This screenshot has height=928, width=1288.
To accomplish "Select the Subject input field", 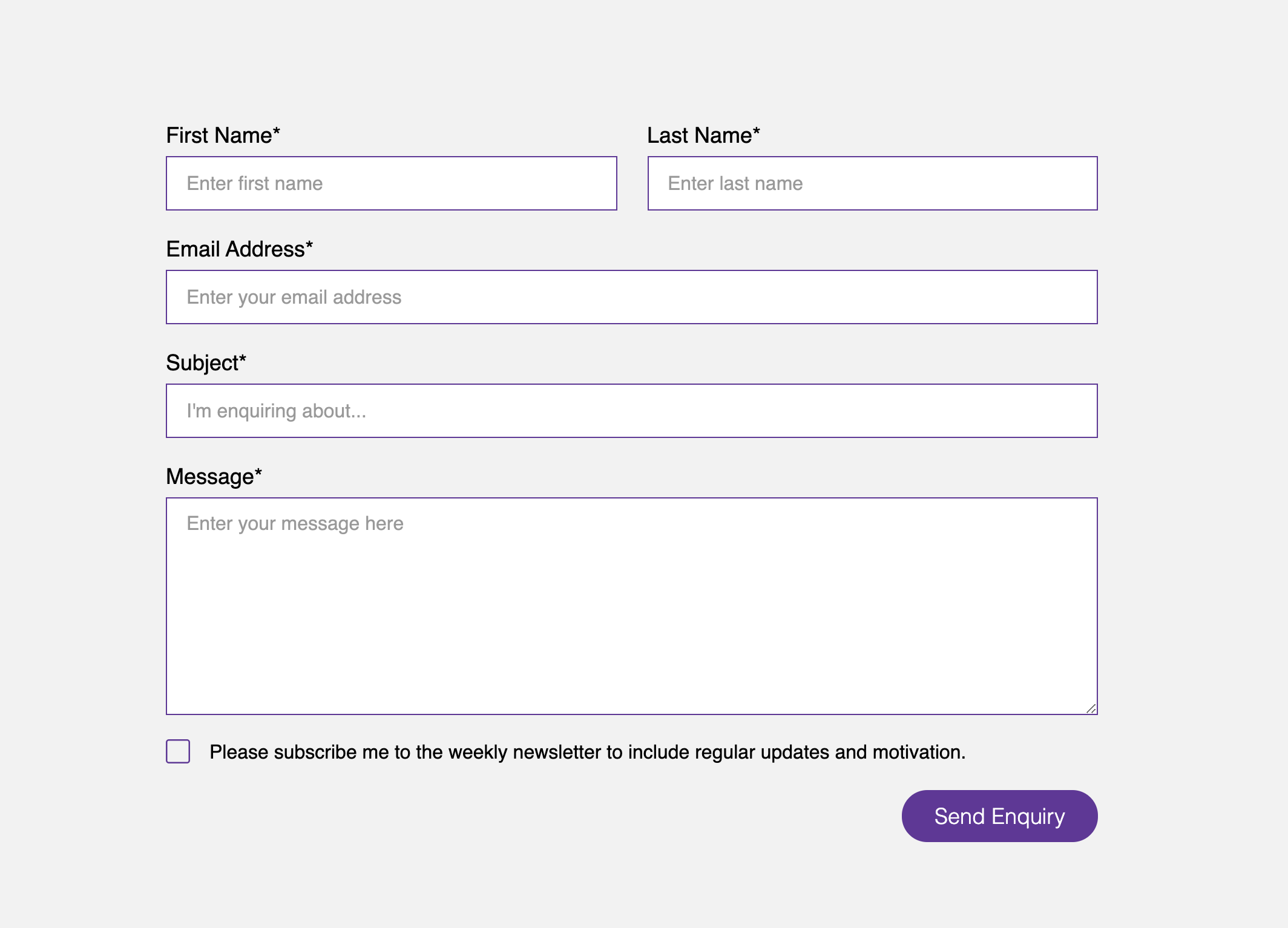I will pyautogui.click(x=631, y=411).
